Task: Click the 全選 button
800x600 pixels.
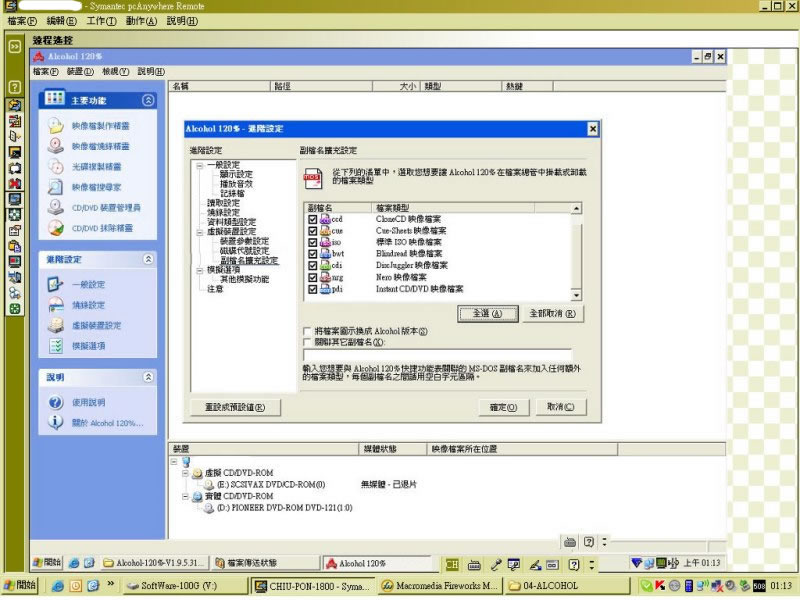Action: (x=488, y=314)
